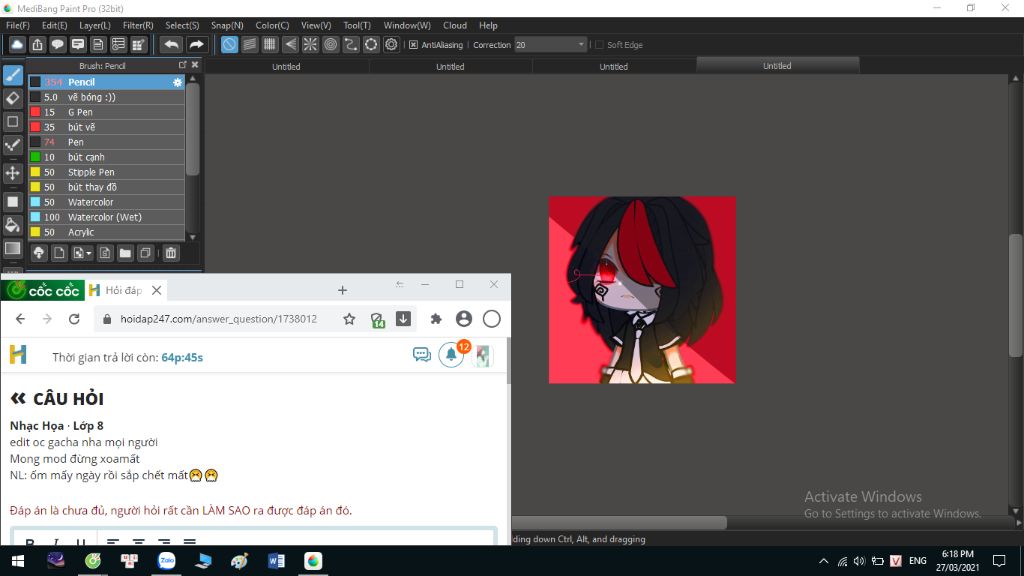Click the Cốc Cốc browser menu button
This screenshot has width=1024, height=576.
(43, 290)
